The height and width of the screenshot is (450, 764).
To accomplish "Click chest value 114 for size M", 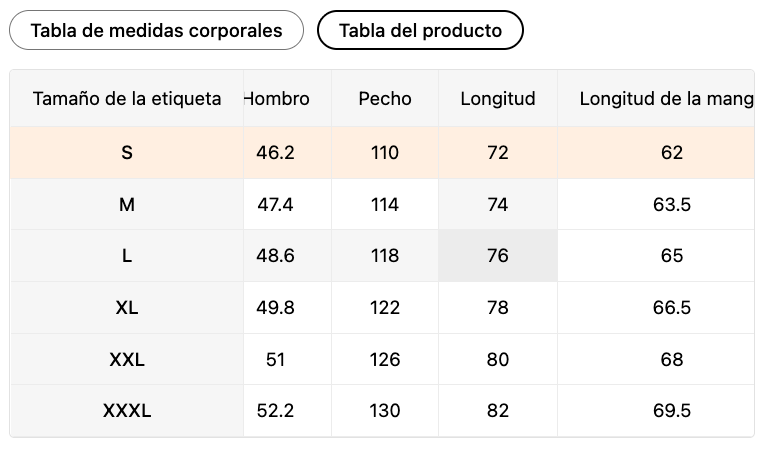I will coord(385,205).
